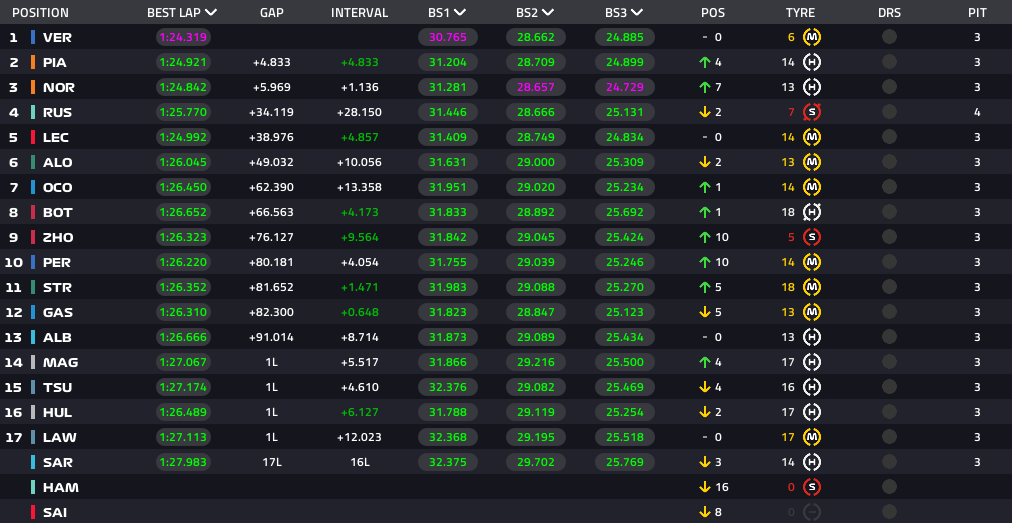This screenshot has width=1012, height=523.
Task: Toggle the DRS indicator for LEC
Action: pos(889,138)
